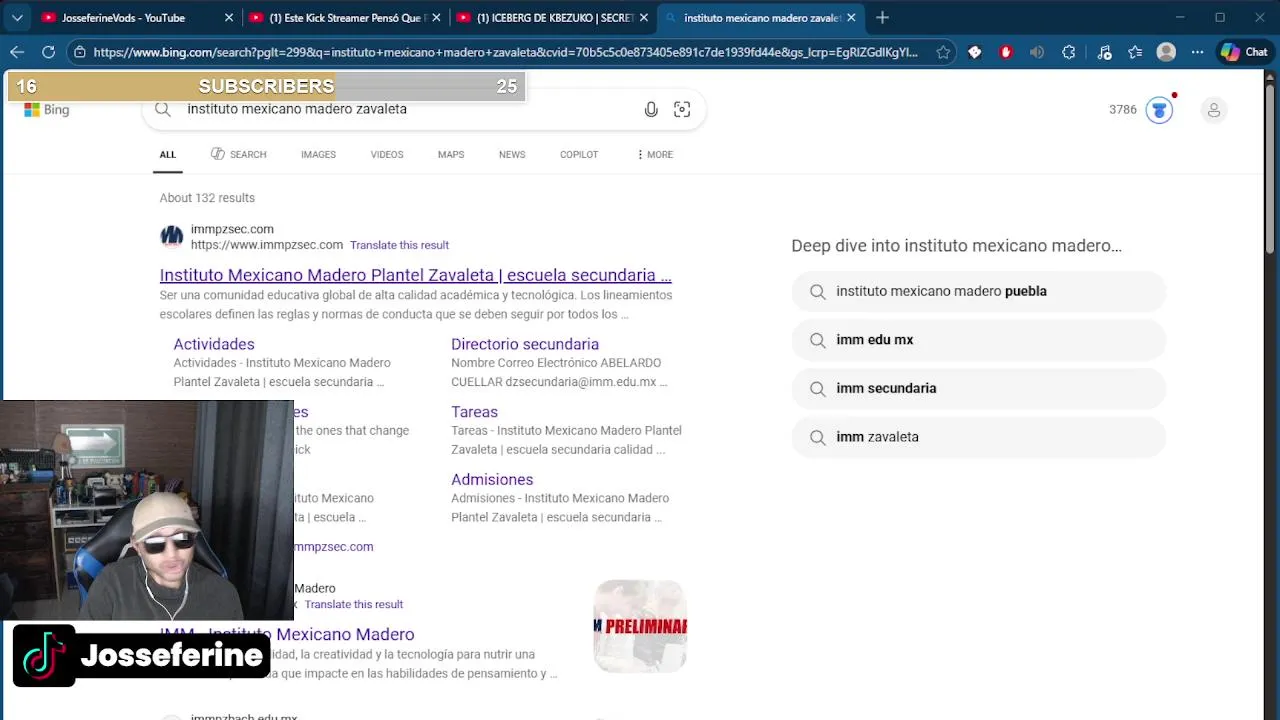Select suggestion 'instituto mexicano madero puebla'
The width and height of the screenshot is (1280, 720).
(978, 291)
